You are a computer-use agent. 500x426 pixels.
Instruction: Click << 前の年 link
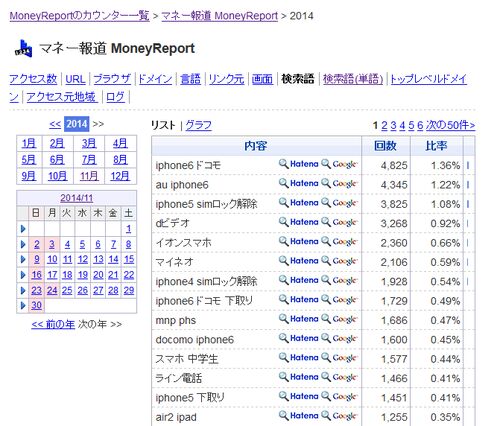pyautogui.click(x=53, y=324)
